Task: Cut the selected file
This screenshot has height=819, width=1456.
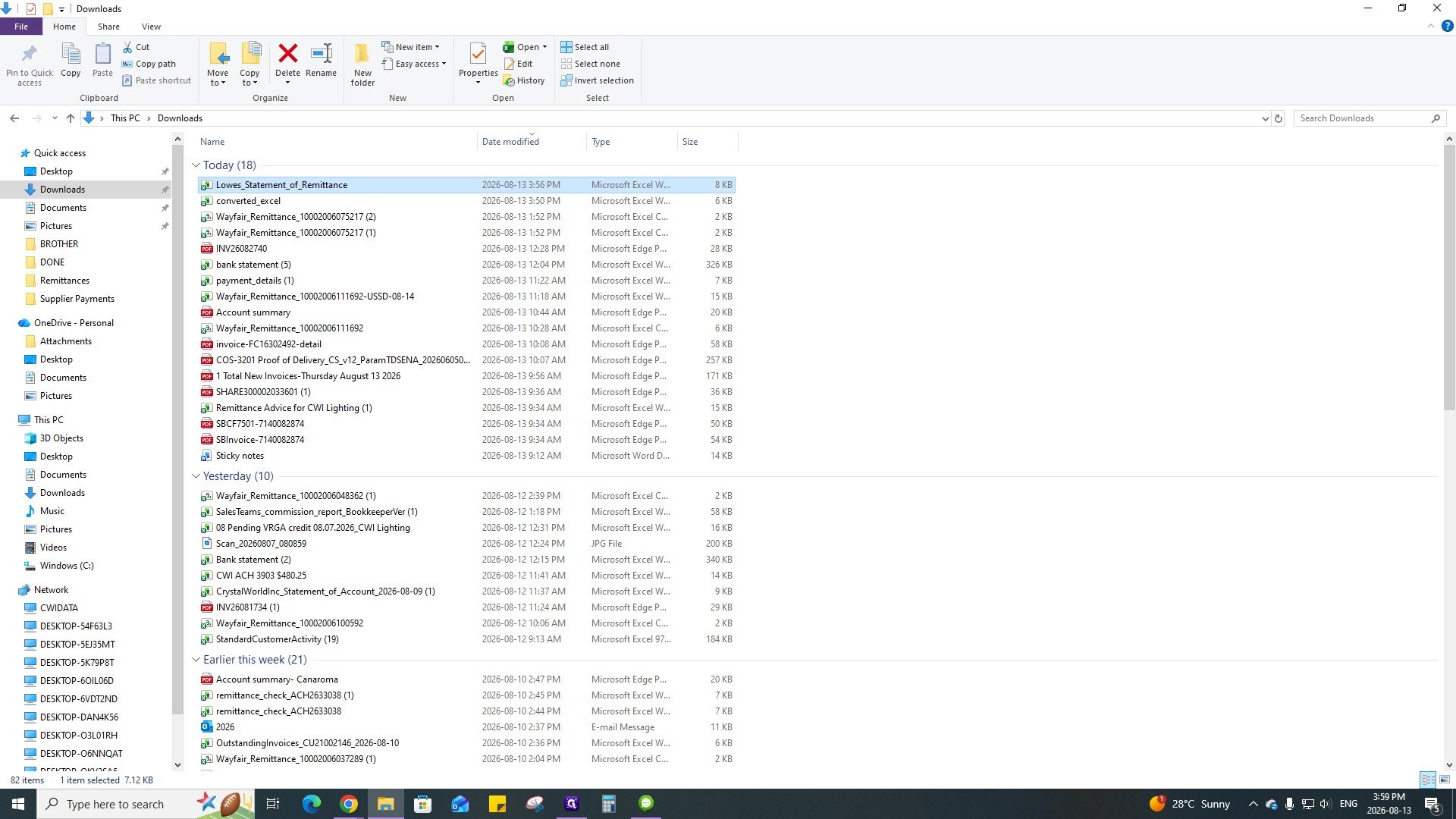Action: (136, 47)
